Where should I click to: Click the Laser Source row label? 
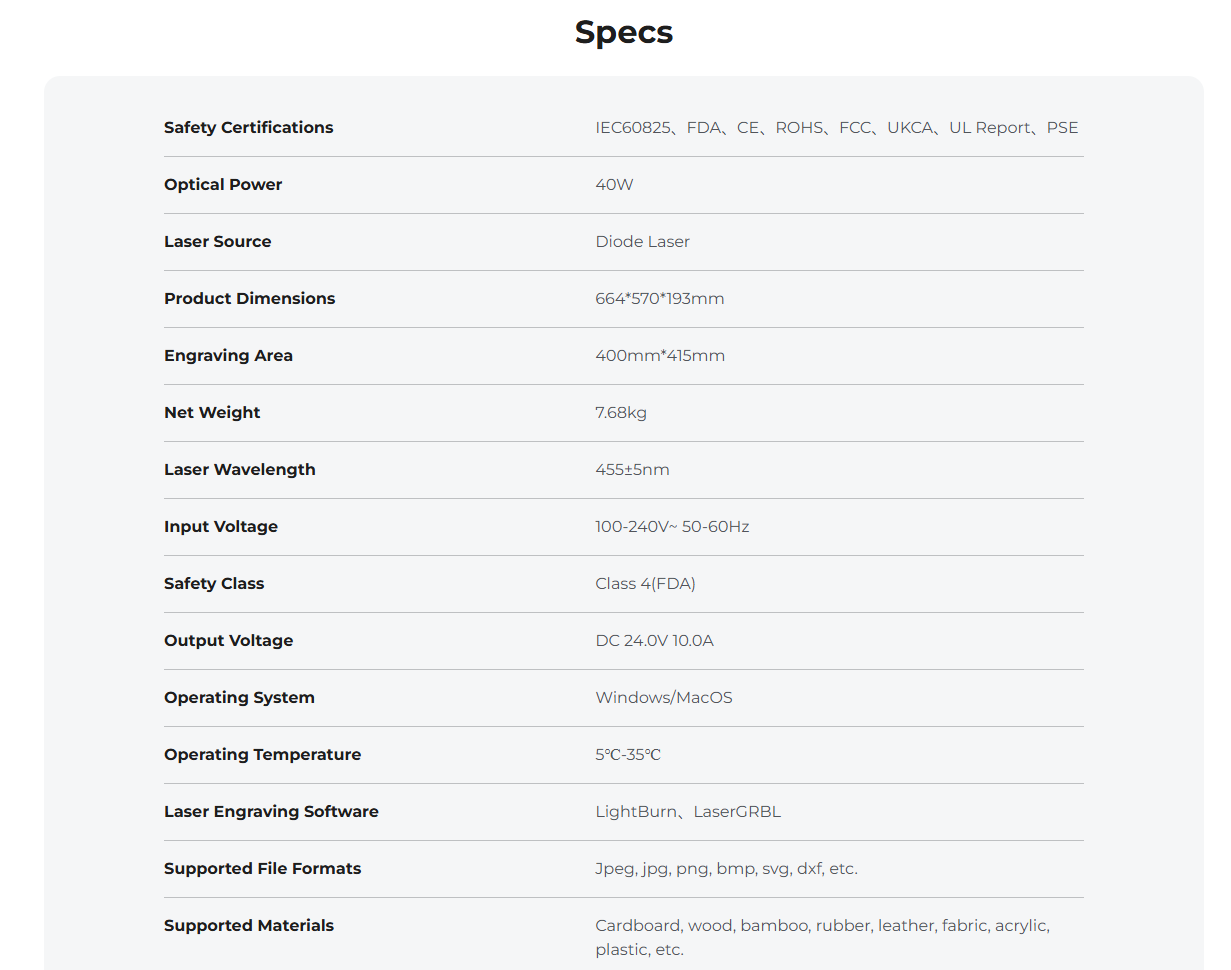point(218,241)
